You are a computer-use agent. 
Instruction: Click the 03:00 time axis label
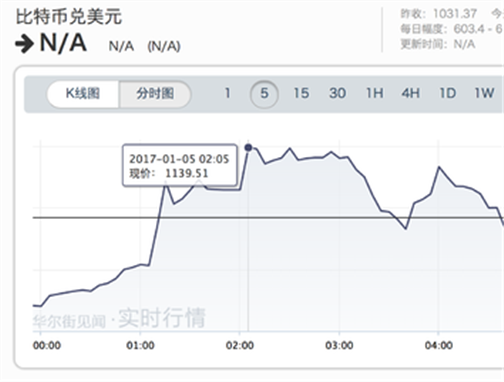[339, 345]
